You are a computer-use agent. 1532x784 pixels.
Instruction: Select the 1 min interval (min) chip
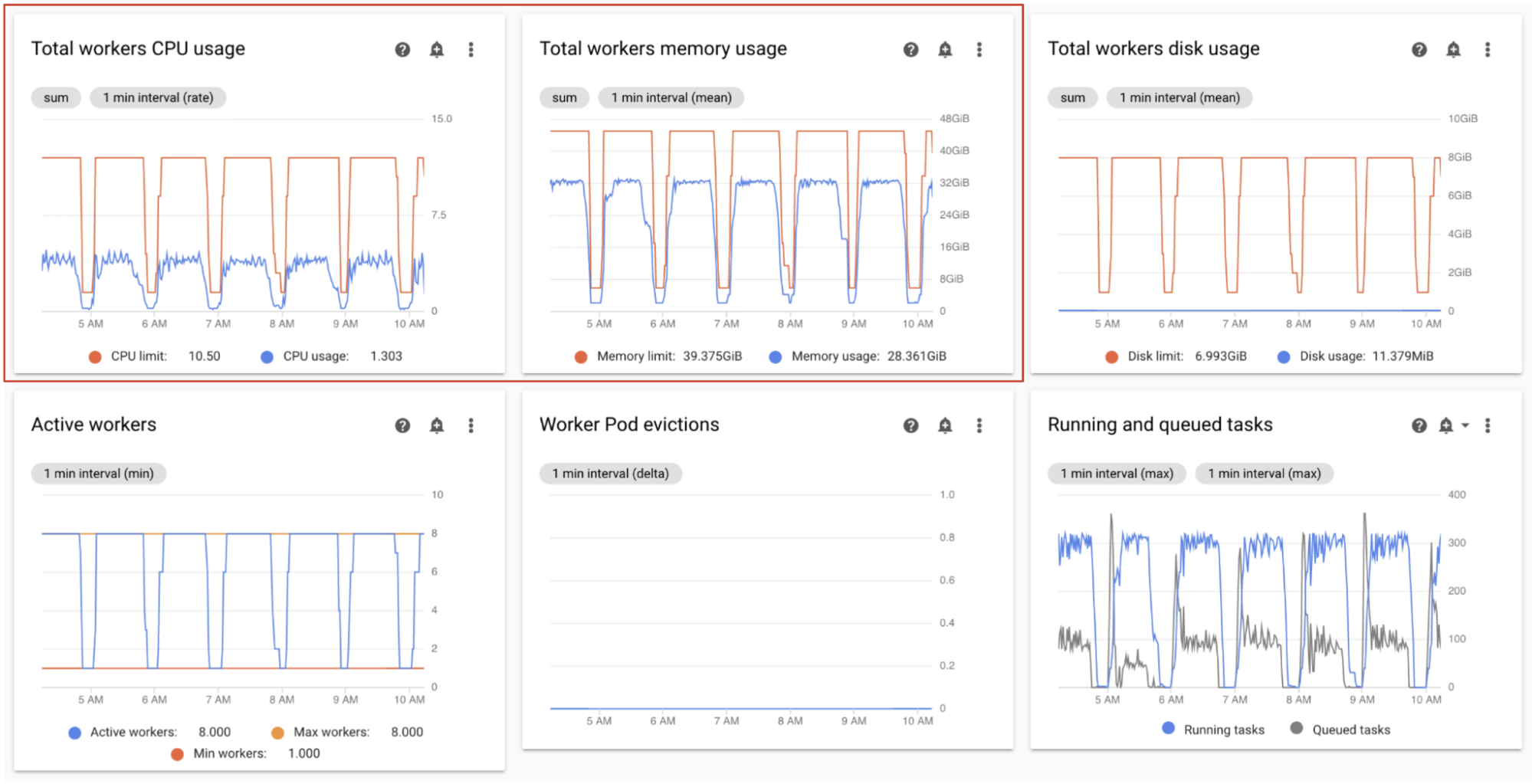pos(98,473)
